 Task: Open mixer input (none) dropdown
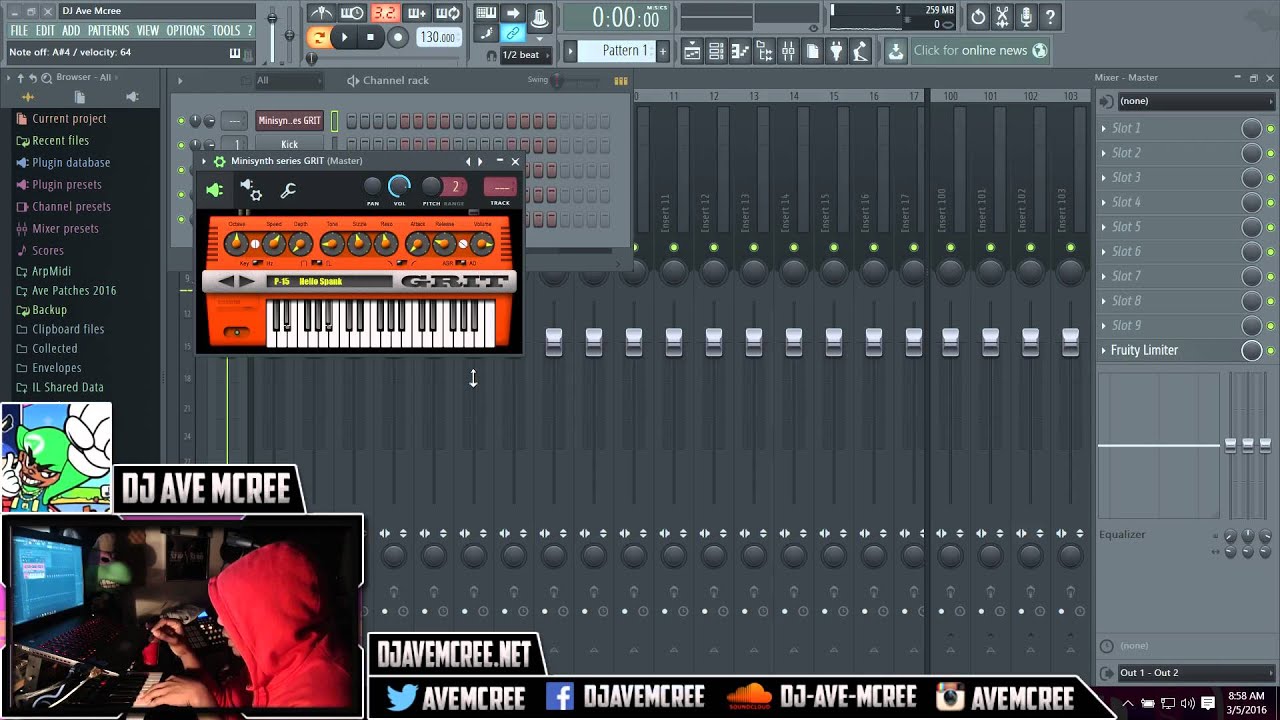pos(1195,101)
